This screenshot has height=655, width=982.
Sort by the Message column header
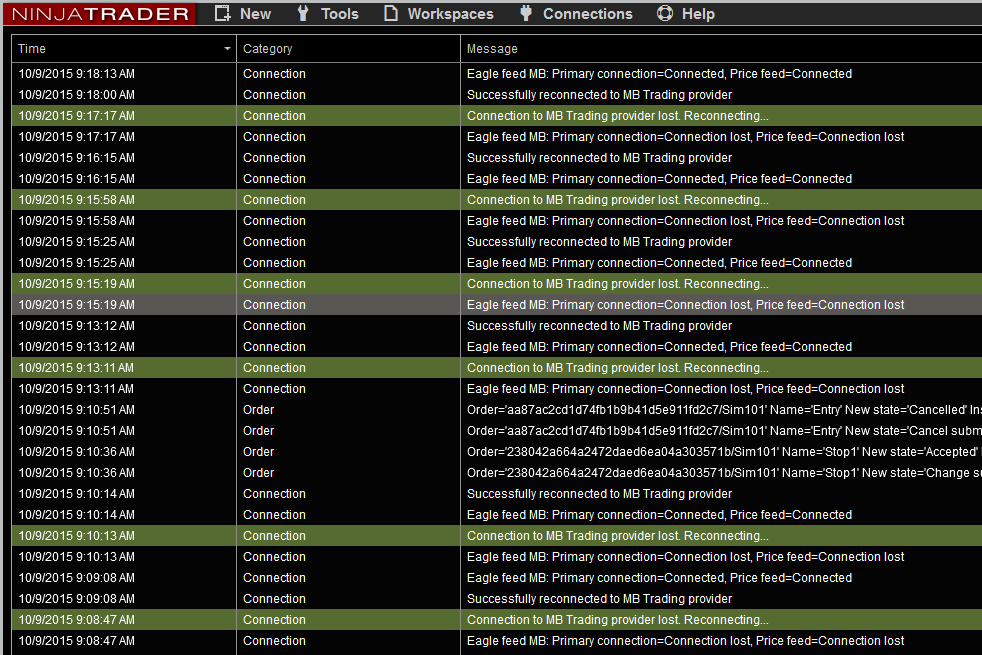pyautogui.click(x=721, y=49)
